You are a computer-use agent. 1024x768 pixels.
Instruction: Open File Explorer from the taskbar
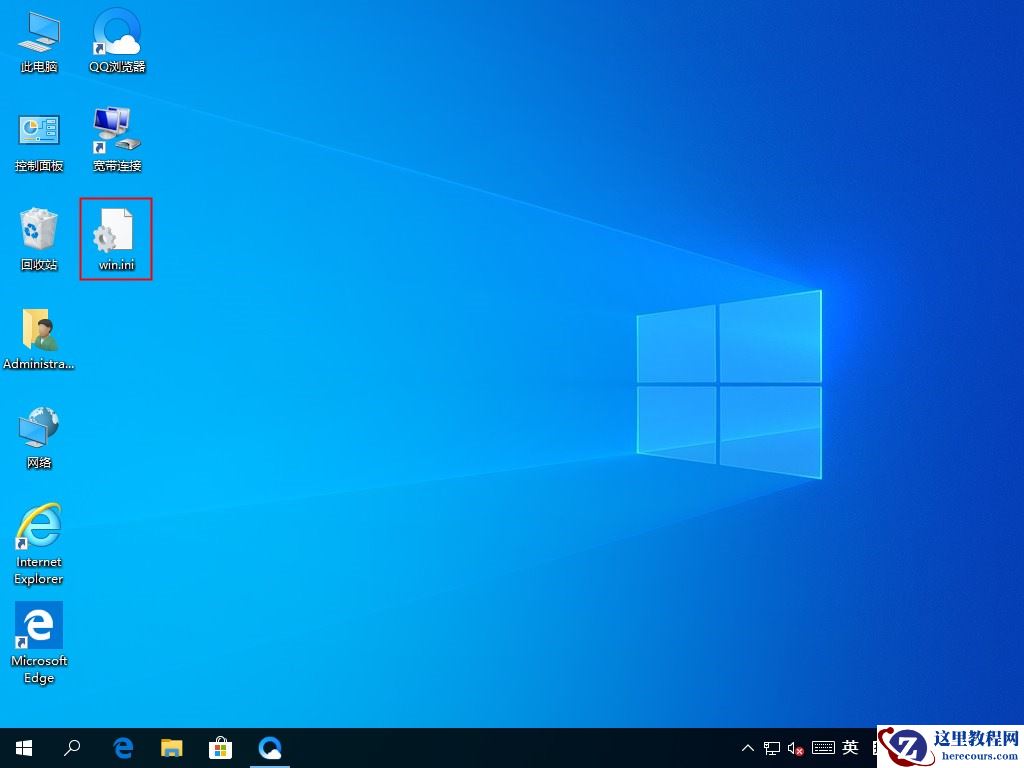tap(172, 748)
